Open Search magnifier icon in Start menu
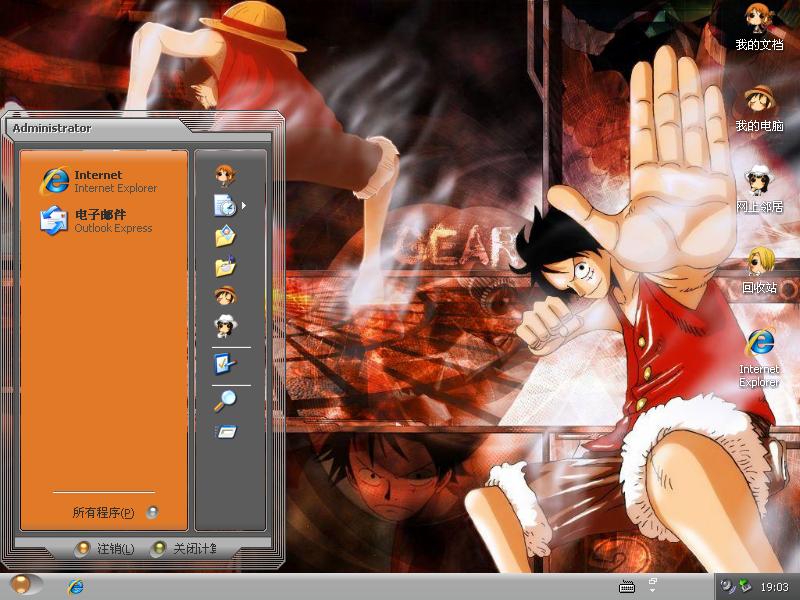 point(225,401)
